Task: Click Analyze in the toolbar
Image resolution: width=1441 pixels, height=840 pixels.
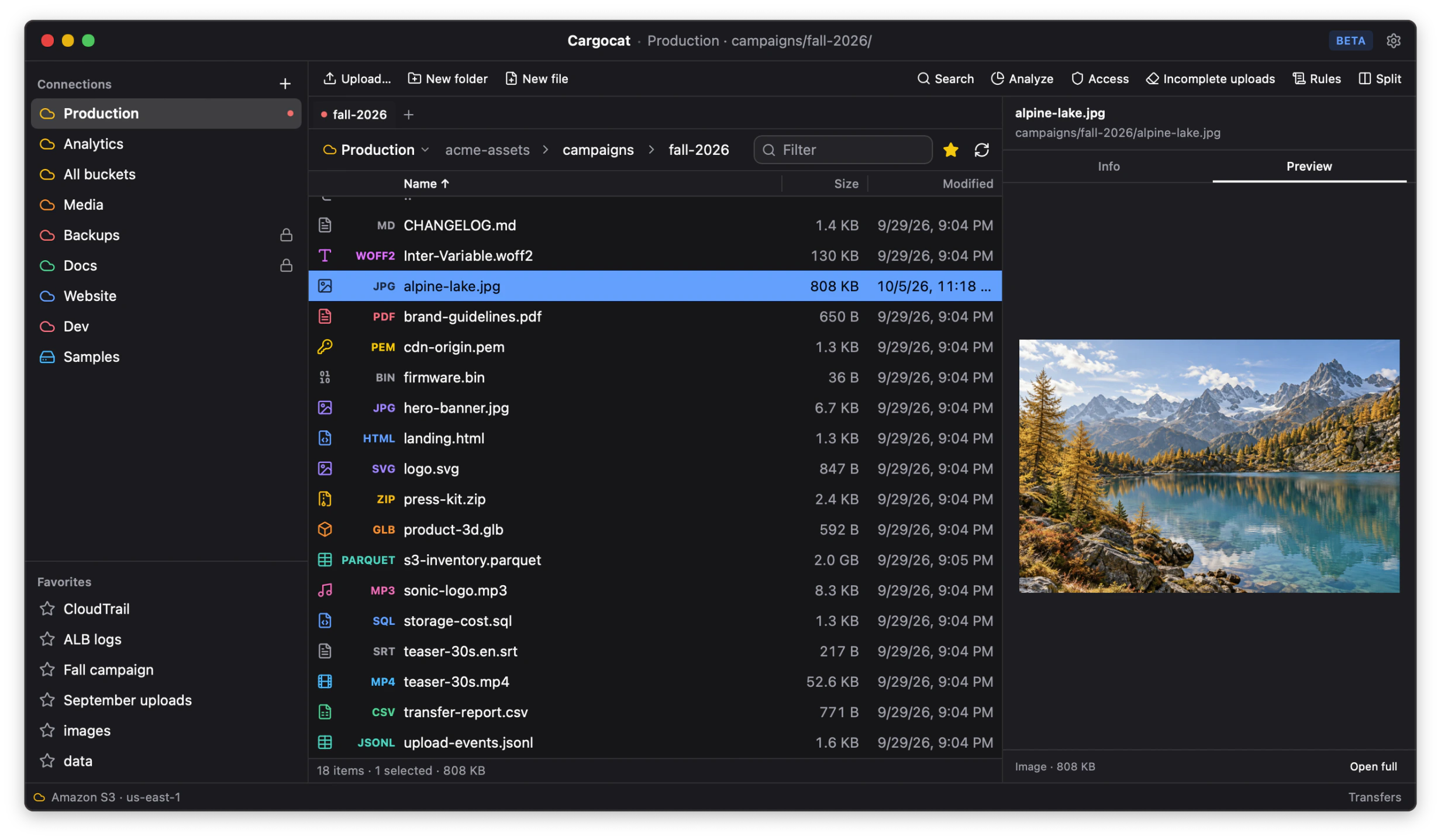Action: (1022, 79)
